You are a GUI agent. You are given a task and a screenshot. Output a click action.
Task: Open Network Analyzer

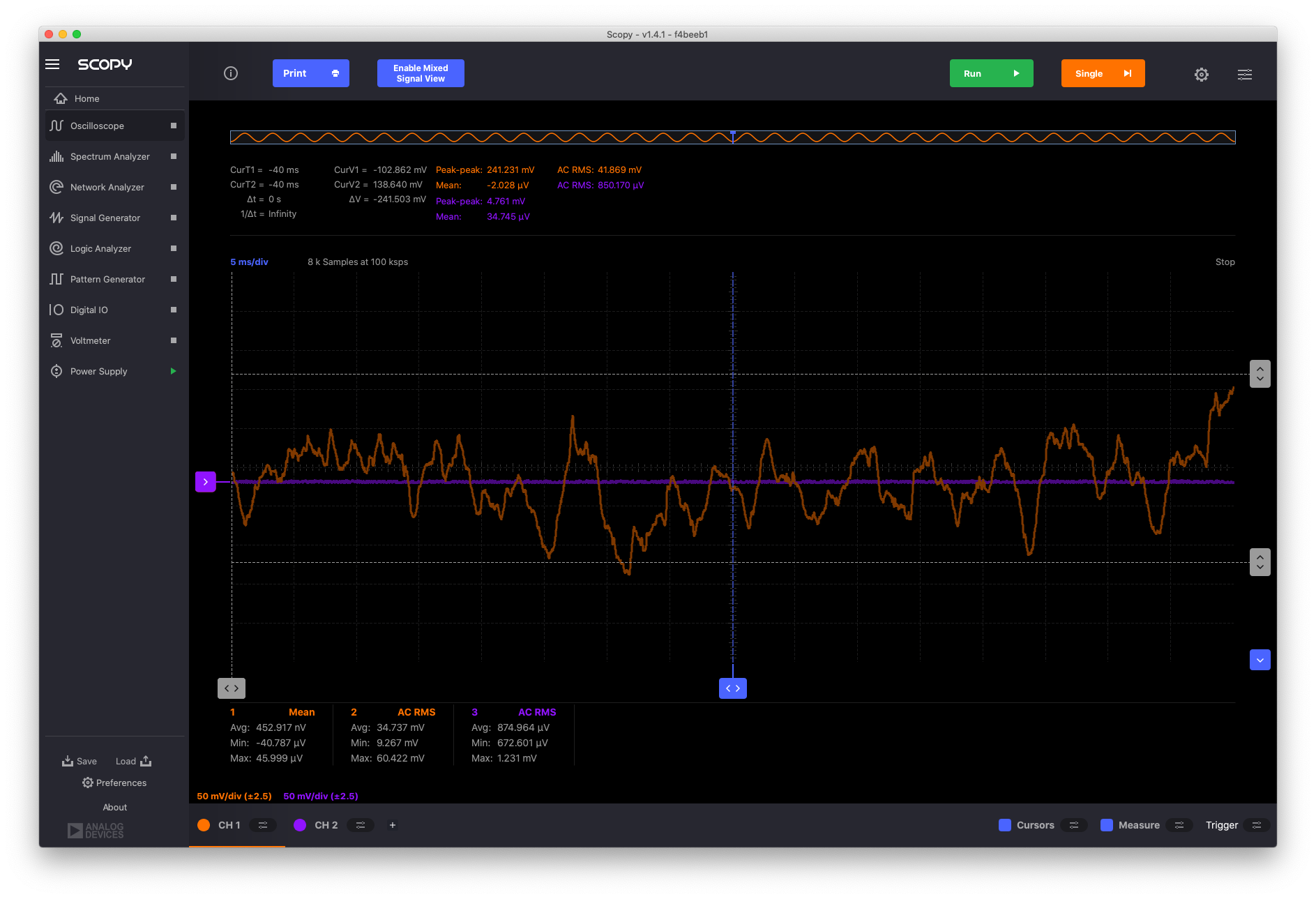[115, 187]
